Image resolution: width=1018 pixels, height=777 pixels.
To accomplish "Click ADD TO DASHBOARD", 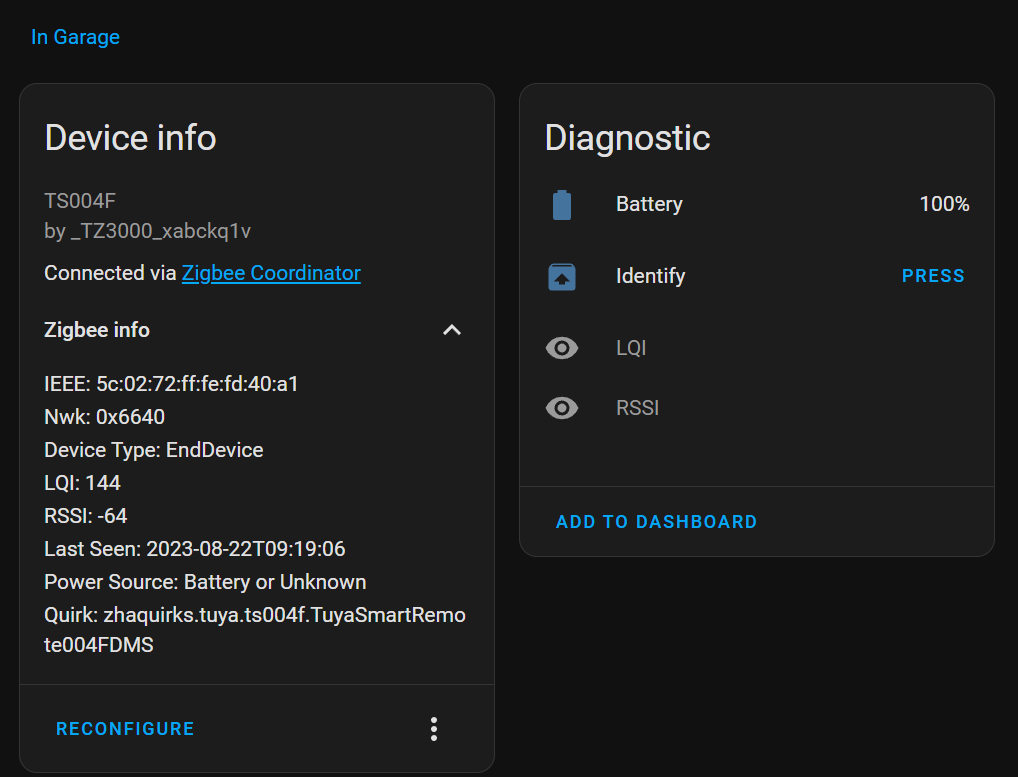I will click(656, 522).
